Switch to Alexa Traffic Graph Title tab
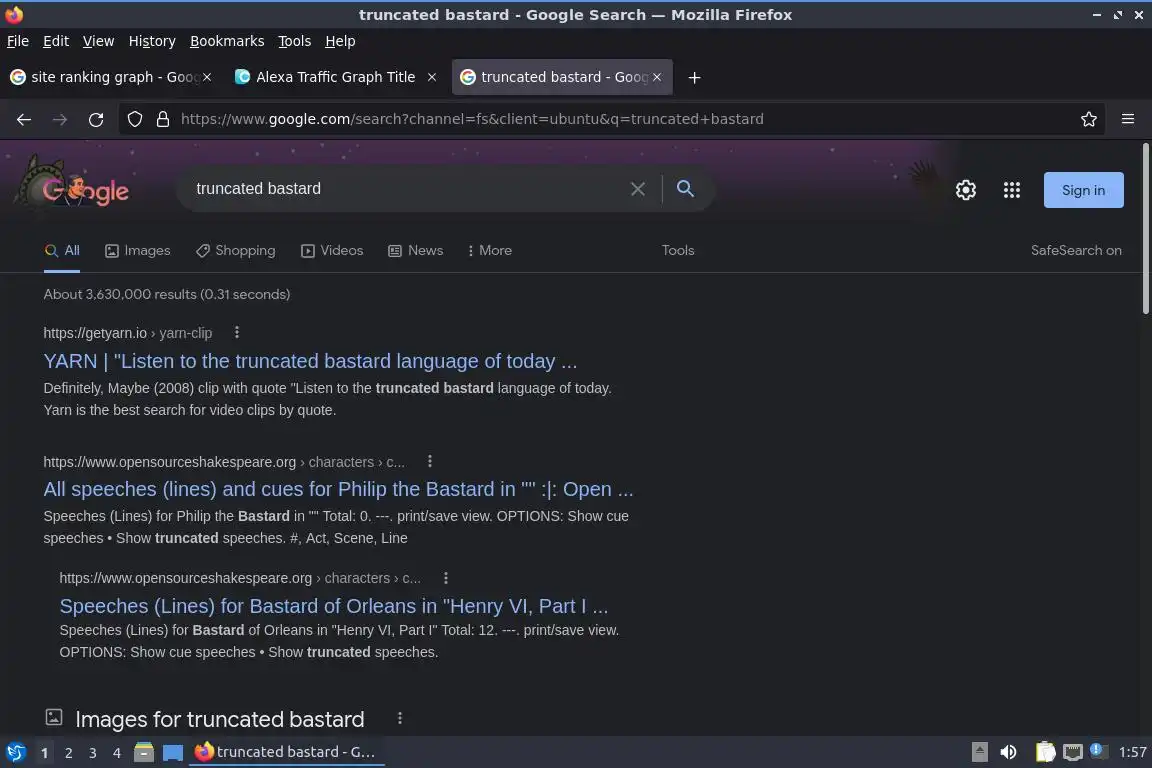The height and width of the screenshot is (768, 1152). point(335,77)
